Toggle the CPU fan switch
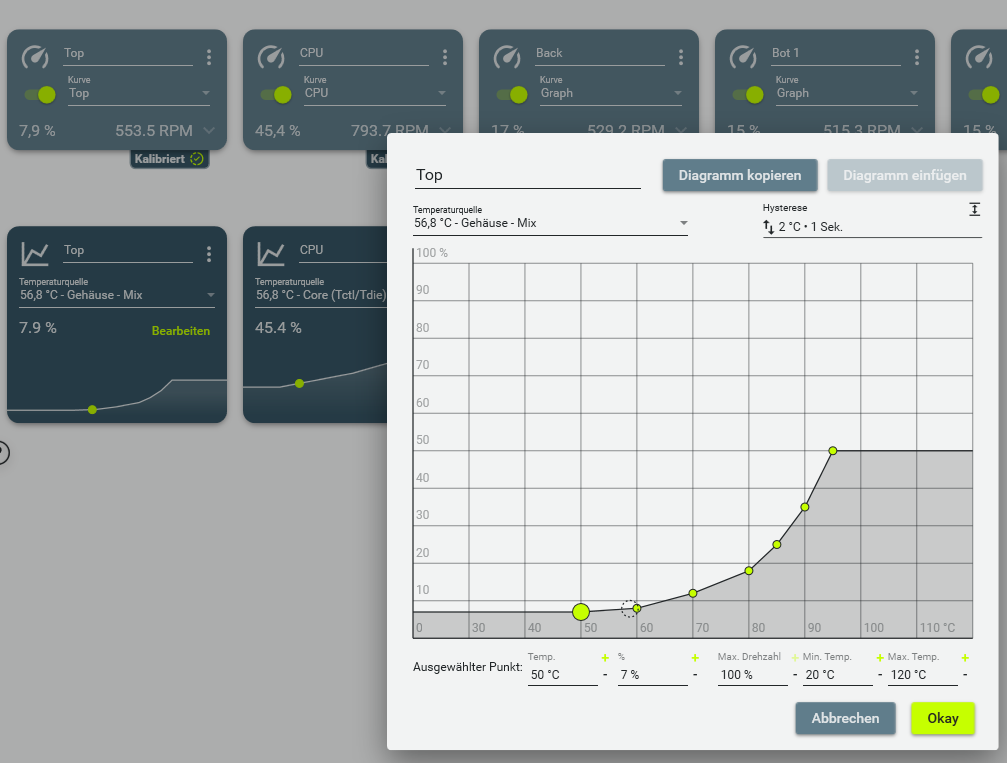The image size is (1007, 763). click(x=276, y=95)
